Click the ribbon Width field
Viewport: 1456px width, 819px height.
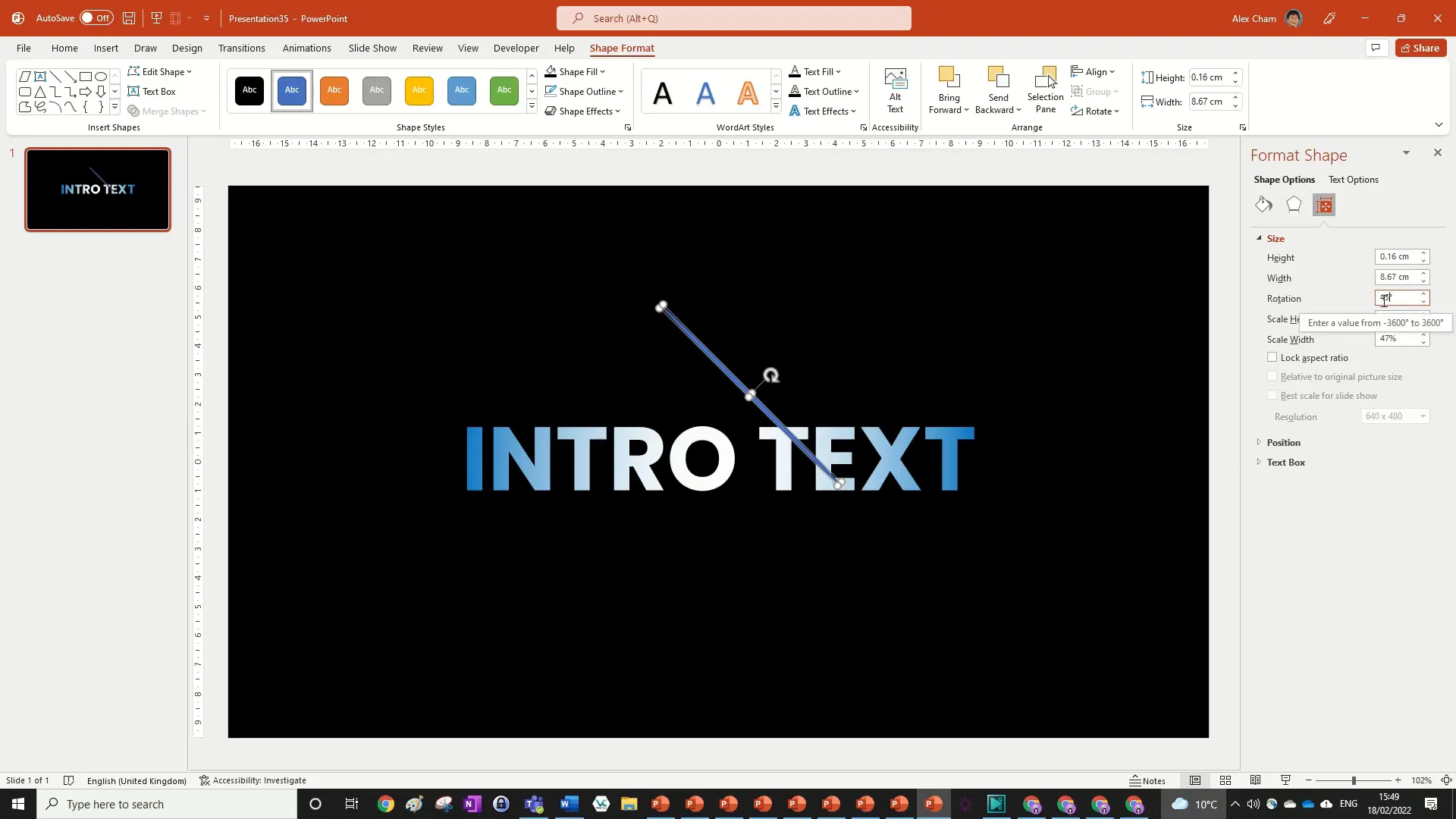point(1209,102)
